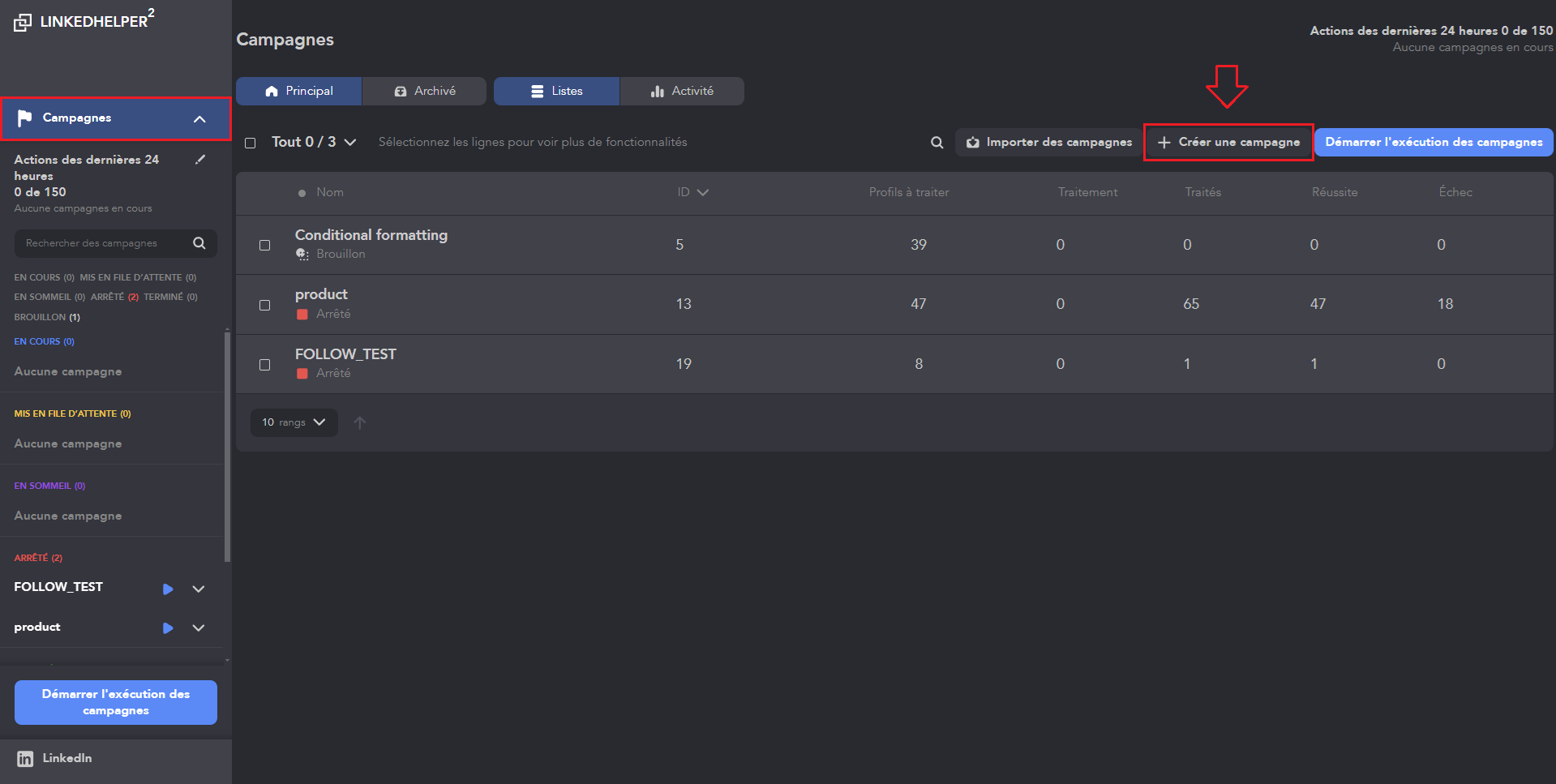This screenshot has width=1556, height=784.
Task: Click the pencil edit icon beside daily actions
Action: click(200, 160)
